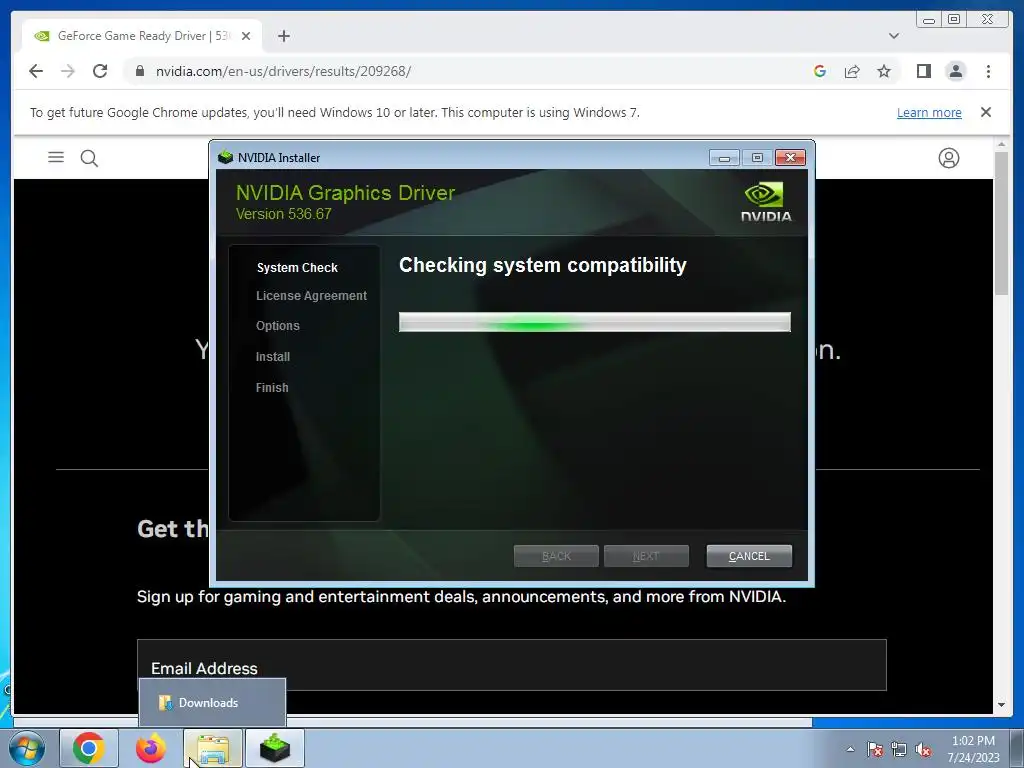The image size is (1024, 768).
Task: Click the muted volume tray icon
Action: (x=923, y=749)
